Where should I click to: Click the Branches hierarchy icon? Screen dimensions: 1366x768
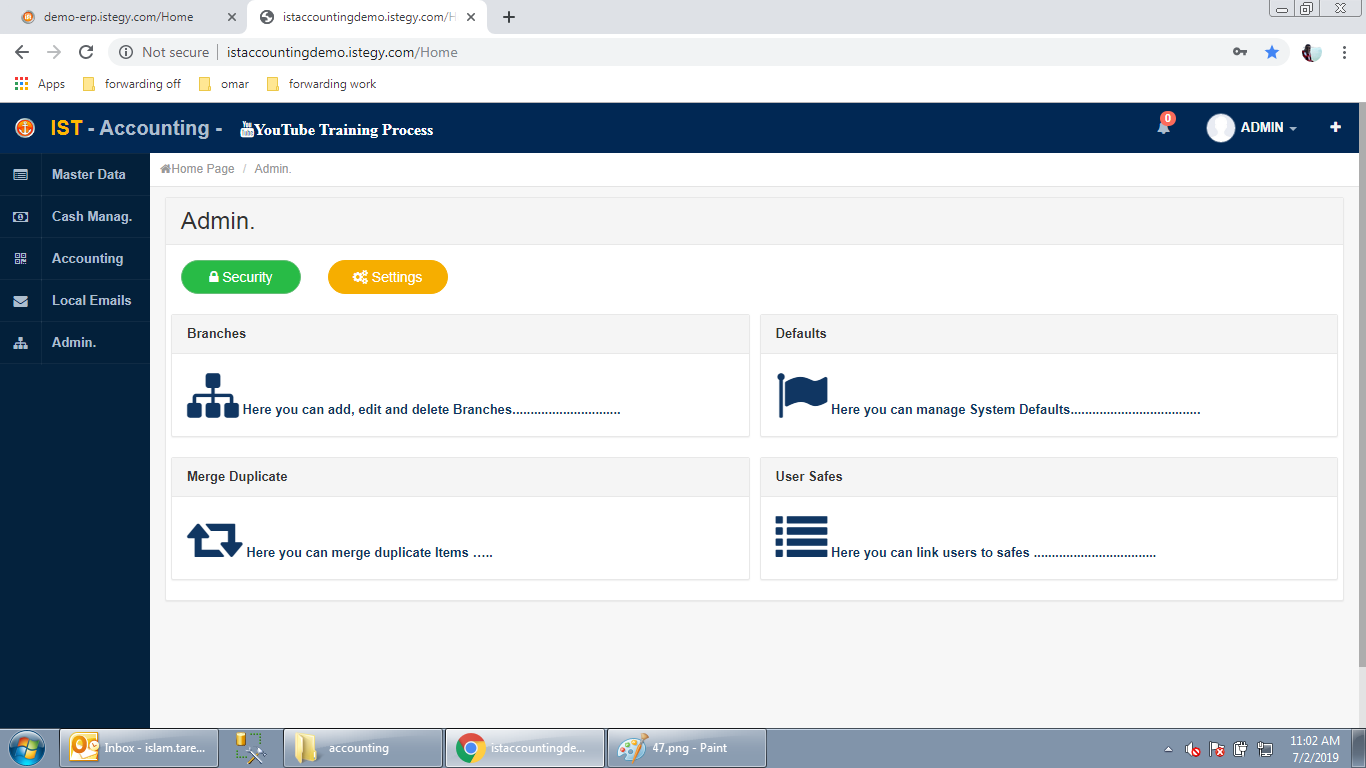pos(213,395)
